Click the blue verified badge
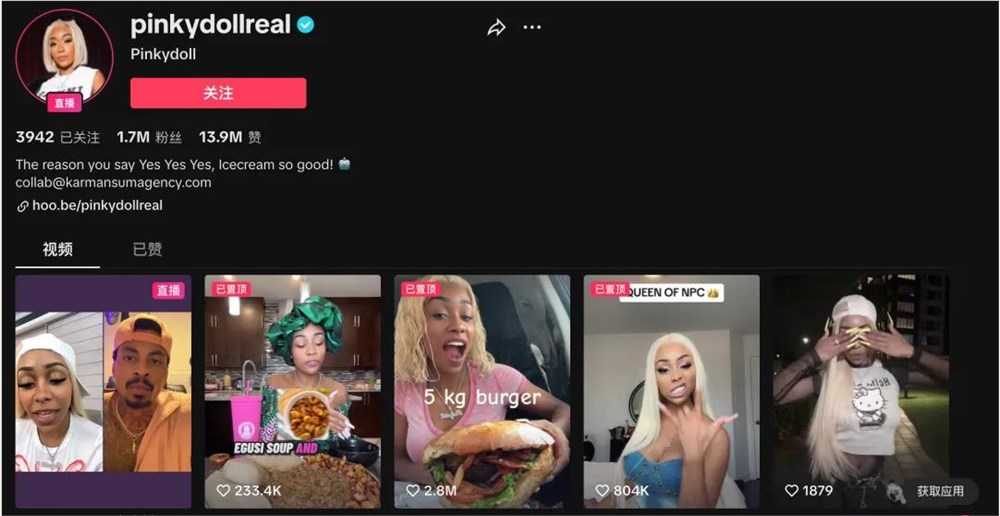This screenshot has width=1000, height=516. click(x=305, y=26)
